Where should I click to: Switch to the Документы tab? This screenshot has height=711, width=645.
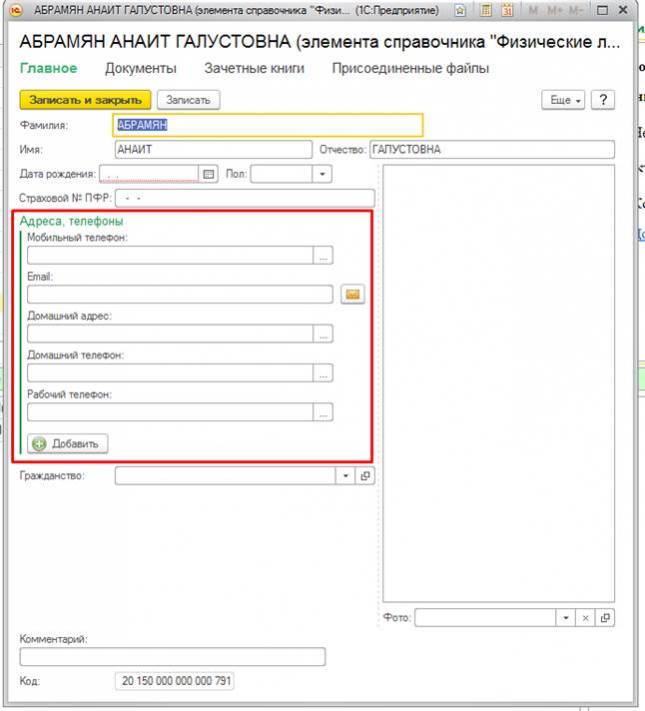click(x=140, y=69)
